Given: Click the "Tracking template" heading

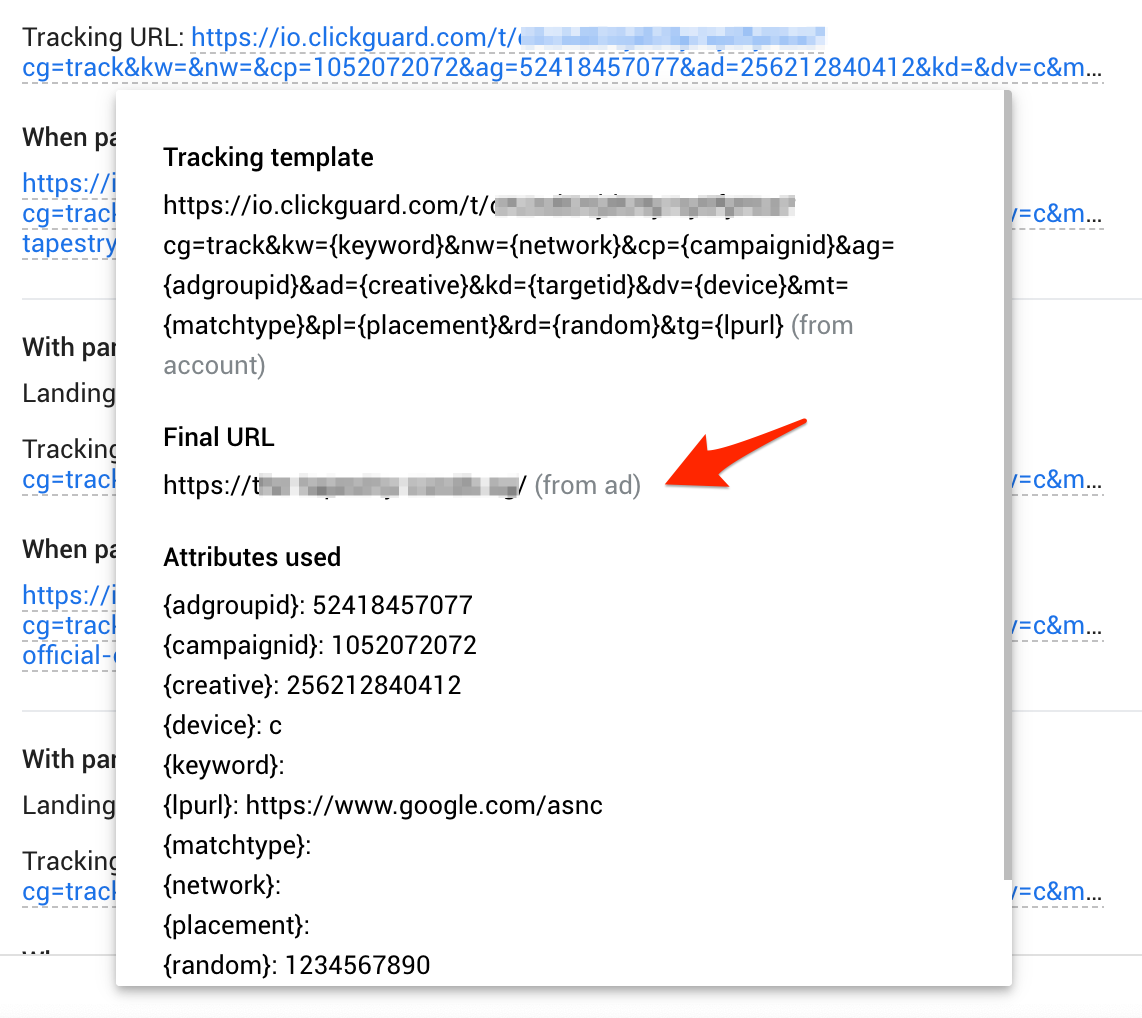Looking at the screenshot, I should click(268, 158).
